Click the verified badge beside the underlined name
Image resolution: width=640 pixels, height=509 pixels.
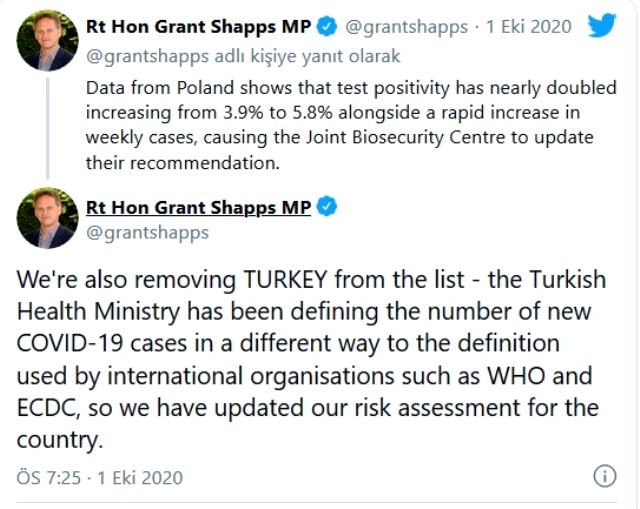[x=326, y=208]
